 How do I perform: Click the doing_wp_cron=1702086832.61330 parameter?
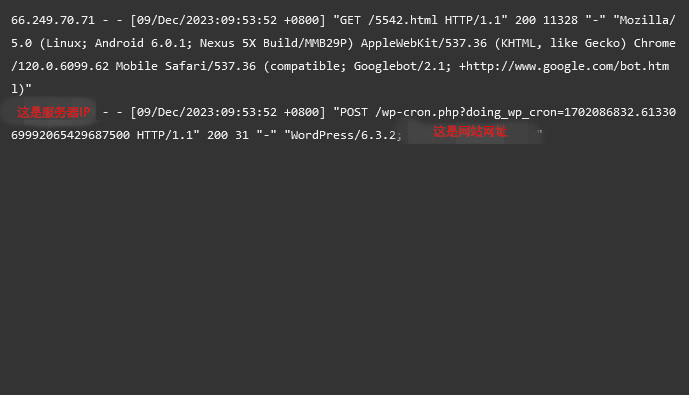(x=571, y=112)
